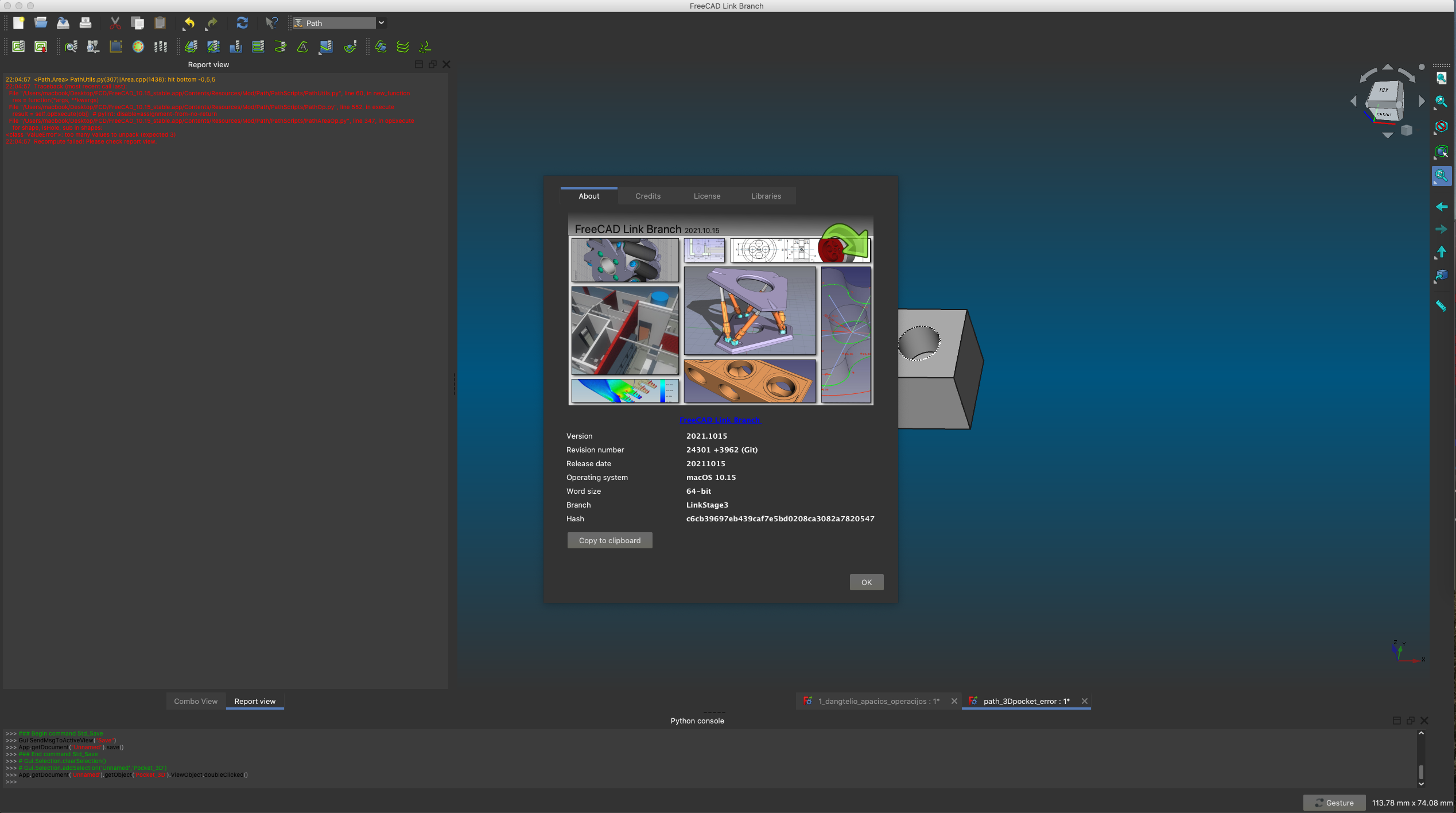Add an Engrave operation
Image resolution: width=1456 pixels, height=813 pixels.
coord(302,47)
